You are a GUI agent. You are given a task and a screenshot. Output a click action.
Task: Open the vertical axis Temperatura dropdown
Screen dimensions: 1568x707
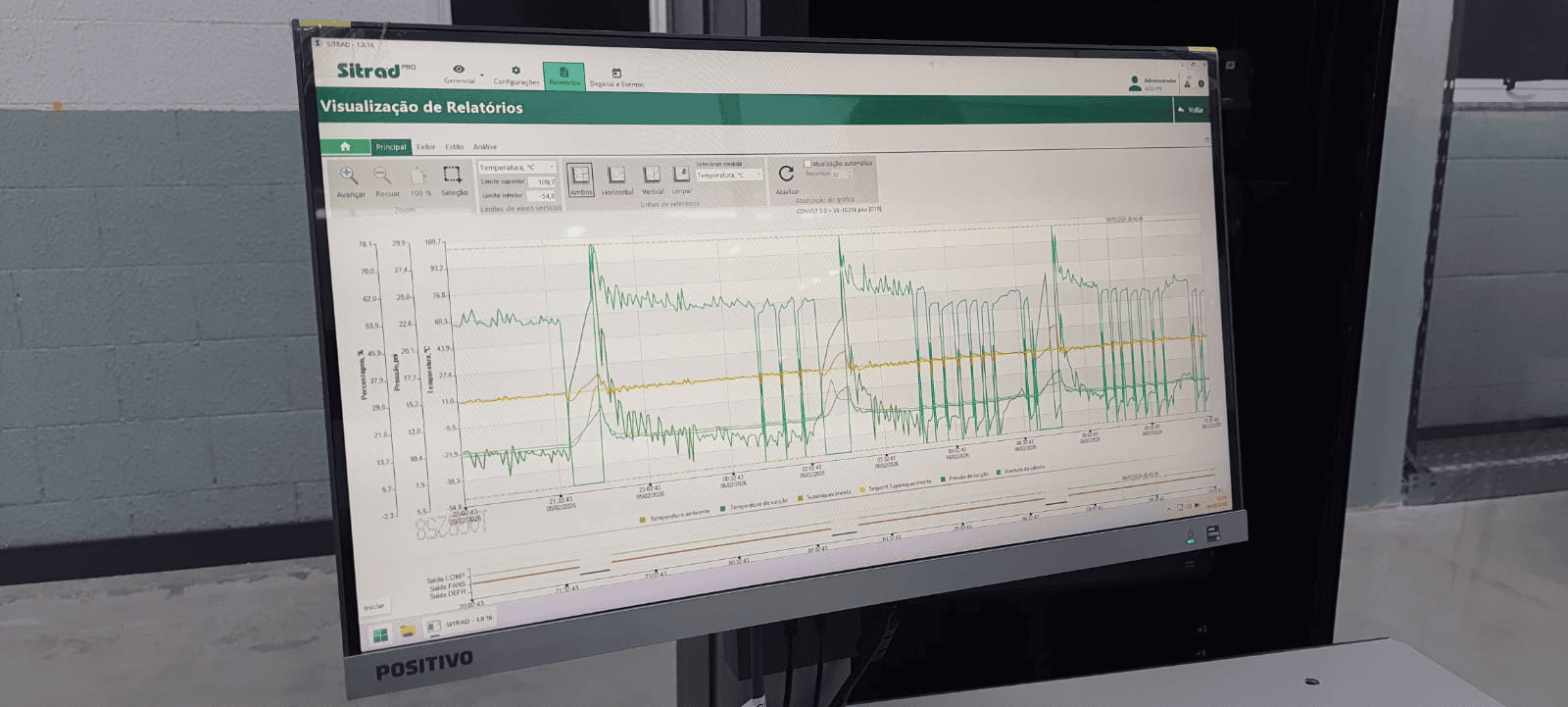pos(517,168)
